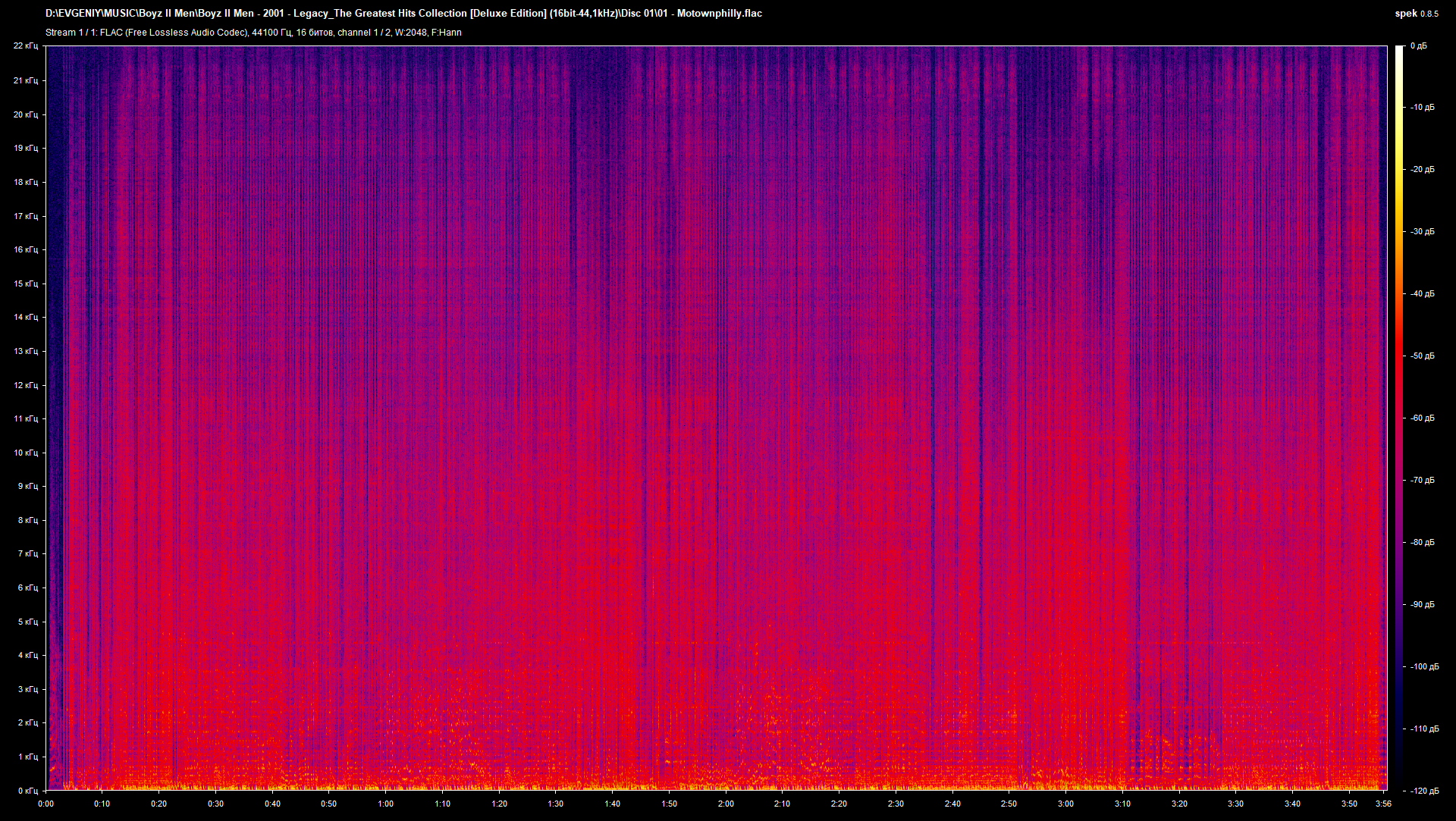The height and width of the screenshot is (821, 1456).
Task: Click the "3:56" end time marker
Action: click(x=1385, y=804)
